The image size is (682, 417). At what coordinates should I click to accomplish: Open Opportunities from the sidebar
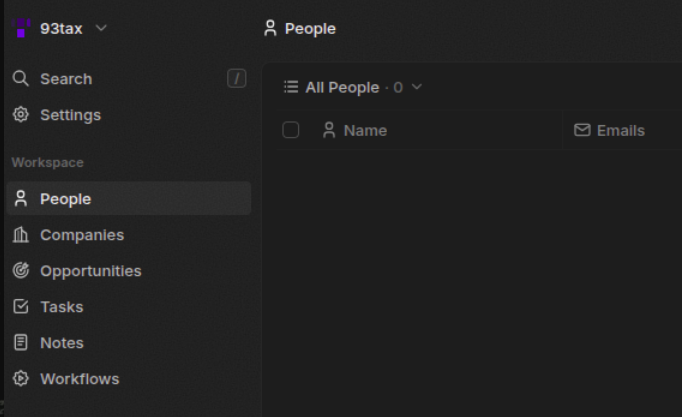(91, 271)
